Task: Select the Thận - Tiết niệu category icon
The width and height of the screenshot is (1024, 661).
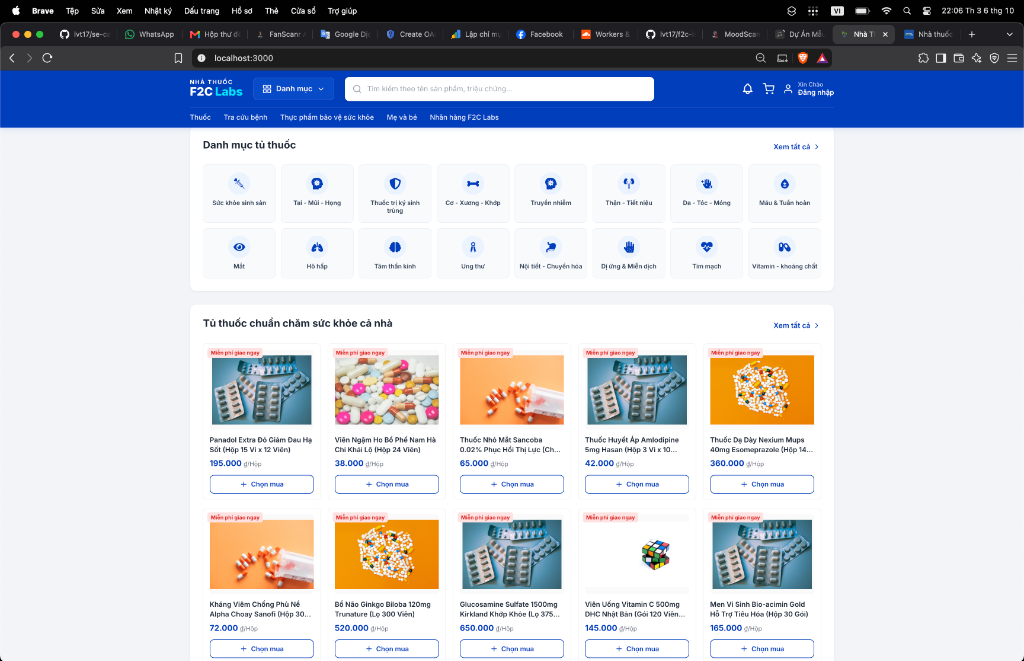Action: coord(629,184)
